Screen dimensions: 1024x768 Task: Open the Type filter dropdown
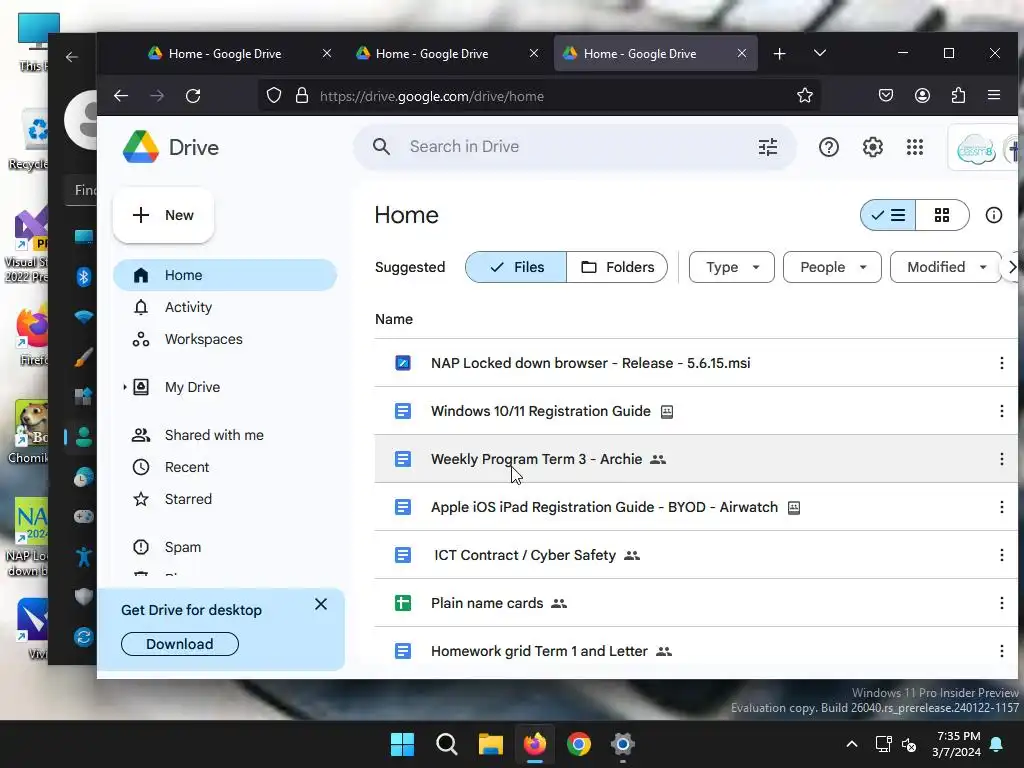pos(731,267)
